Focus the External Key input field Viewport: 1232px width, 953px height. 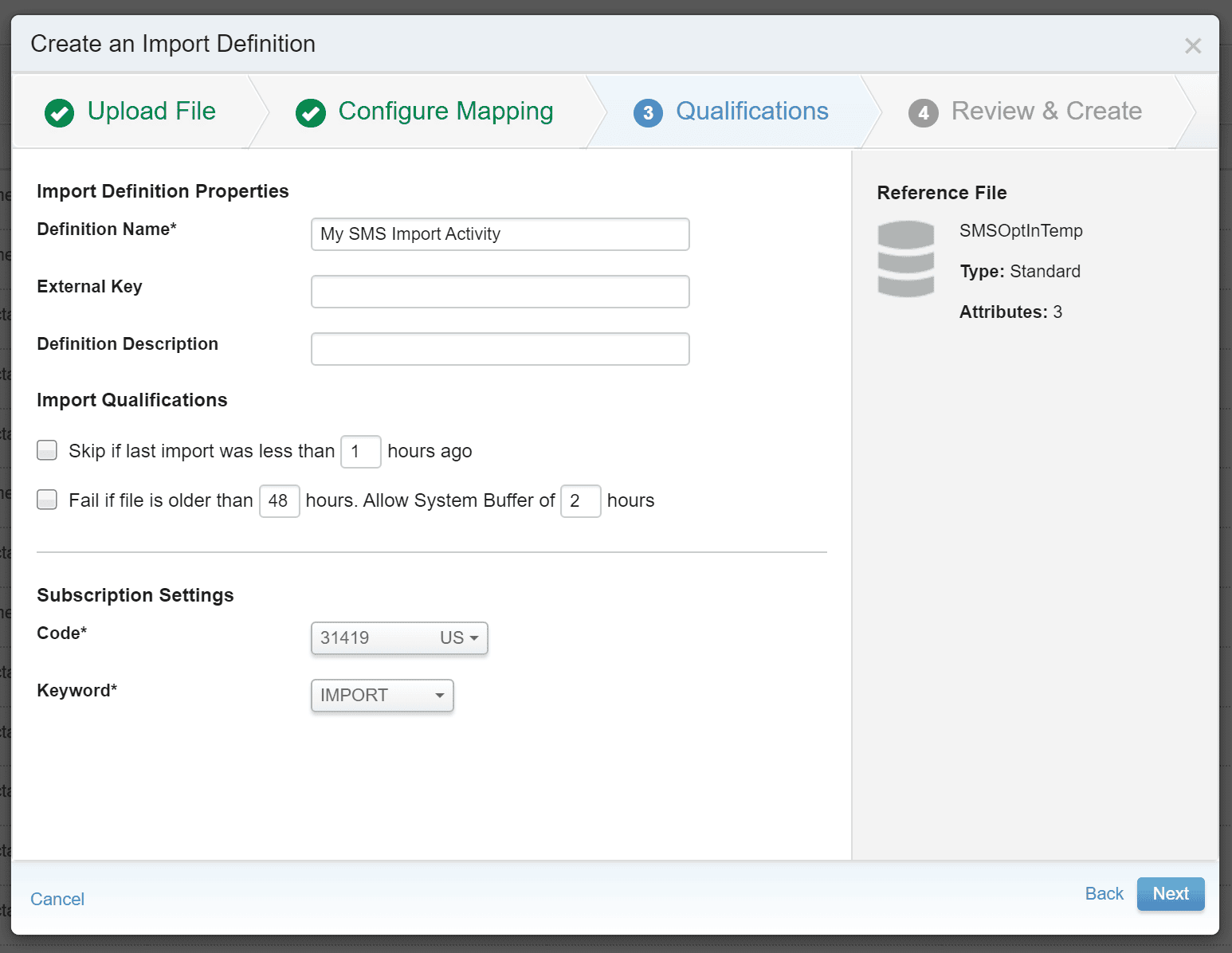tap(500, 292)
